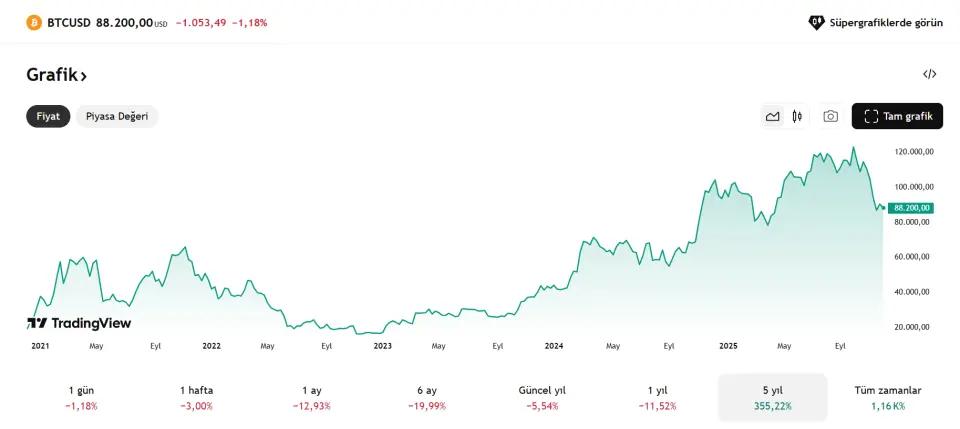Click the TradingView logo on chart

[79, 323]
